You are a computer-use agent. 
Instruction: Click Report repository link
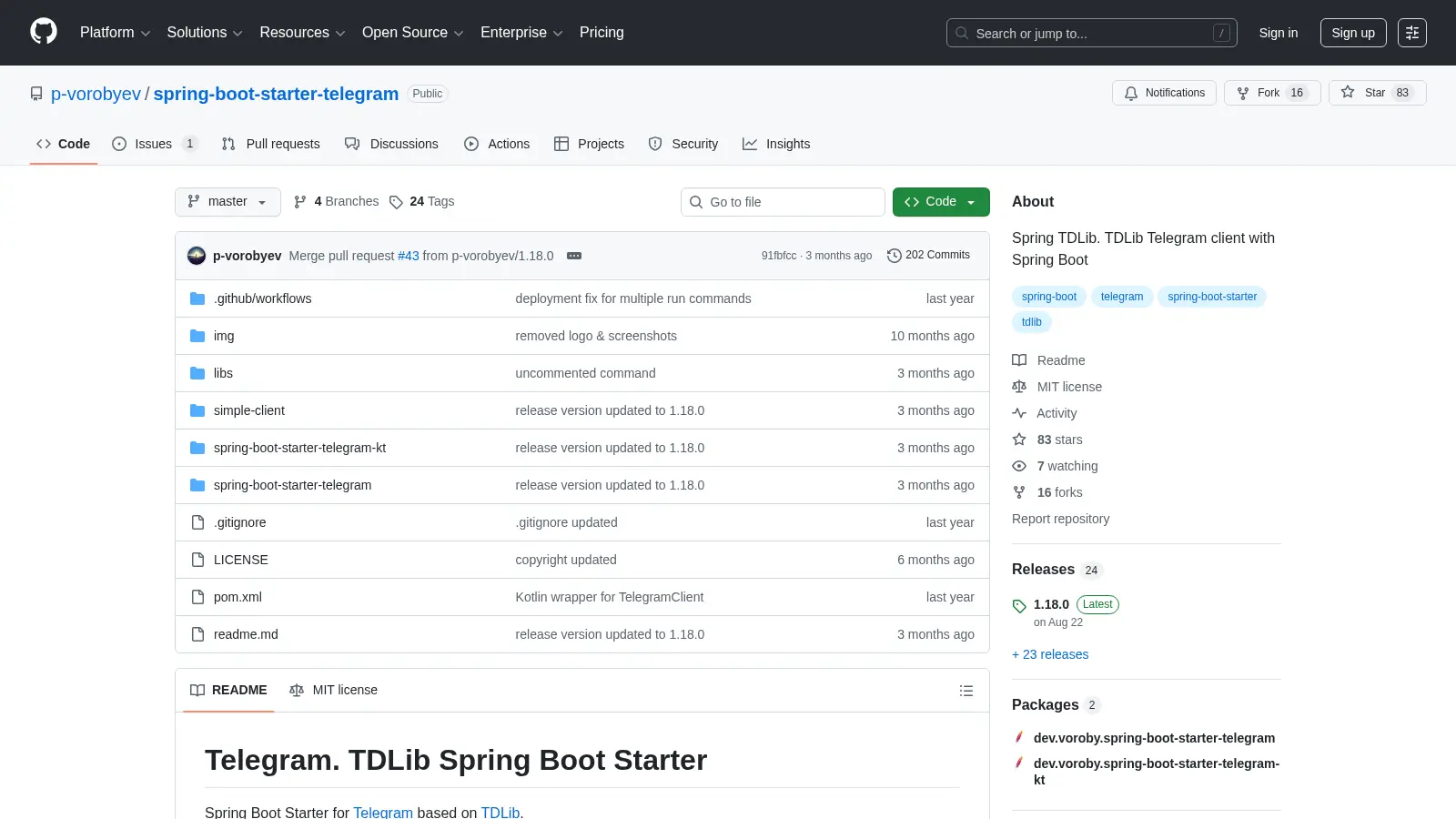click(x=1060, y=519)
